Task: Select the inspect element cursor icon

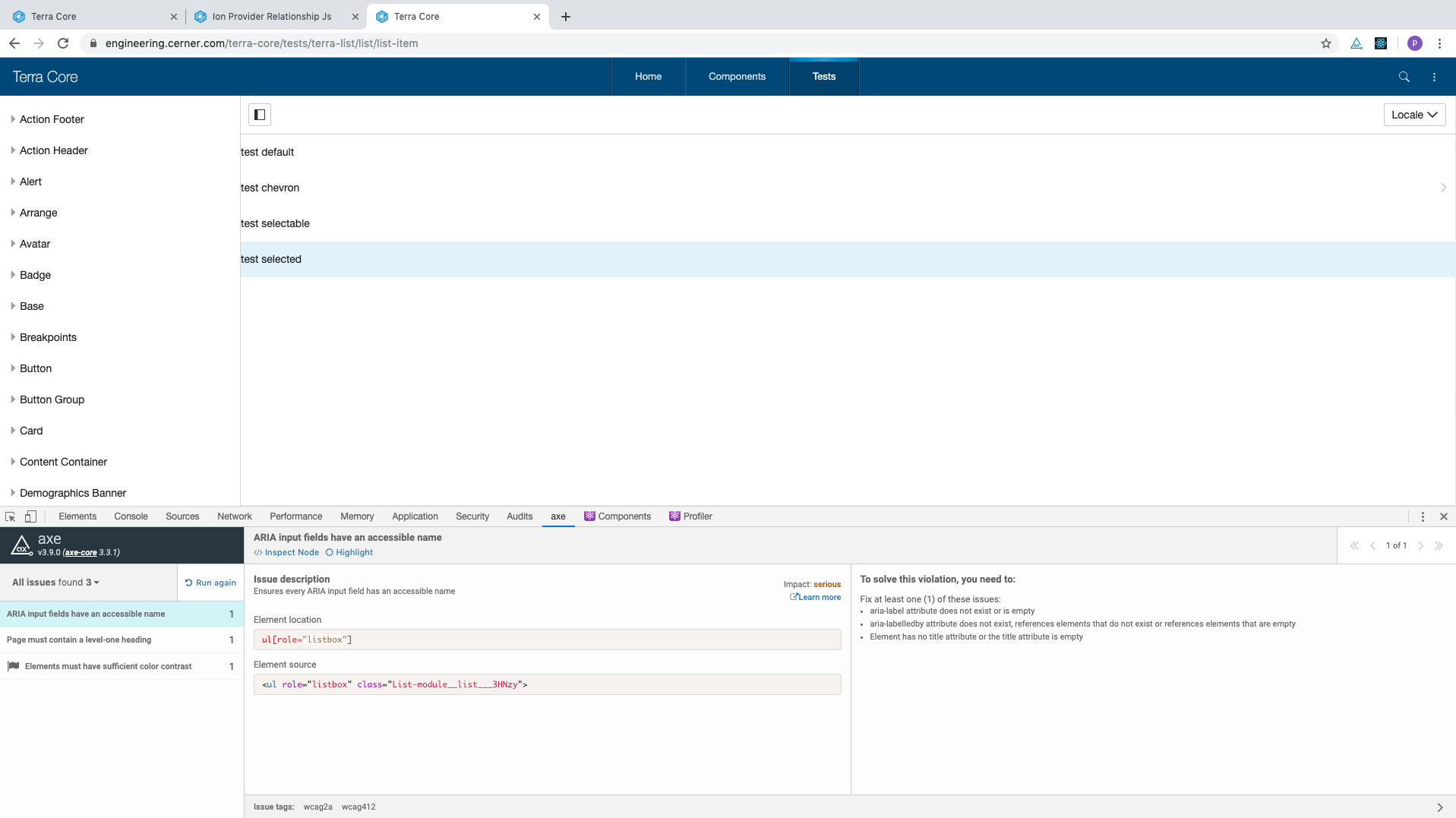Action: coord(10,516)
